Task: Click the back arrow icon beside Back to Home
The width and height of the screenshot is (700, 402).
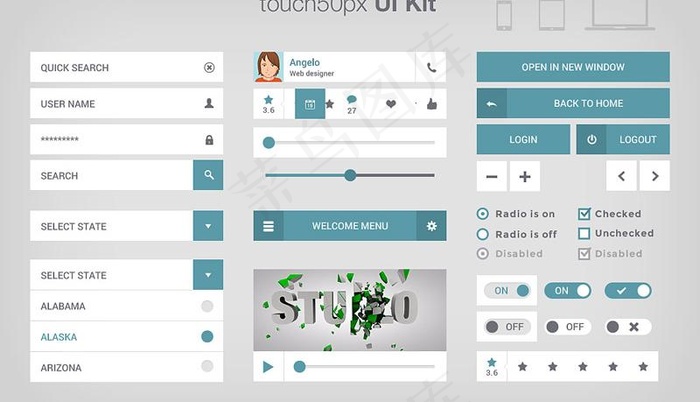Action: [x=492, y=104]
